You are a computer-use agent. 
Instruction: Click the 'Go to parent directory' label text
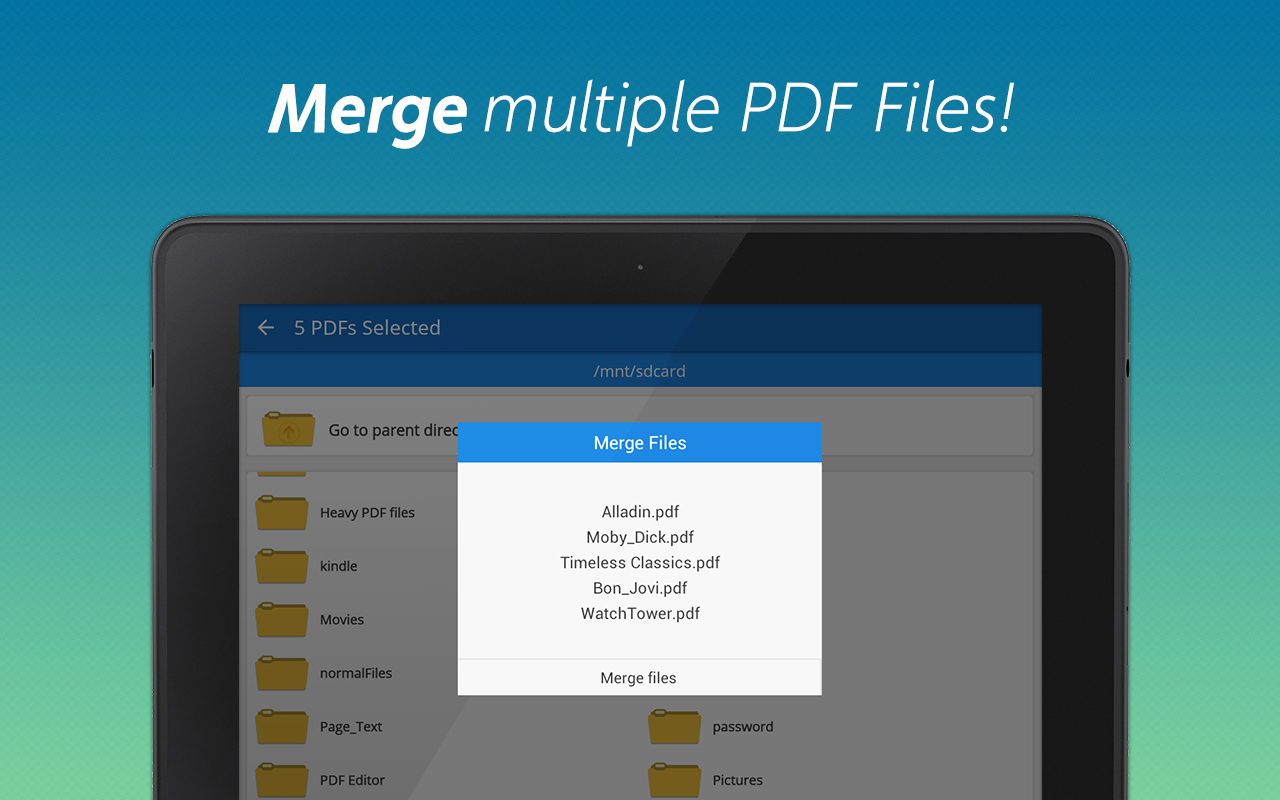point(392,429)
